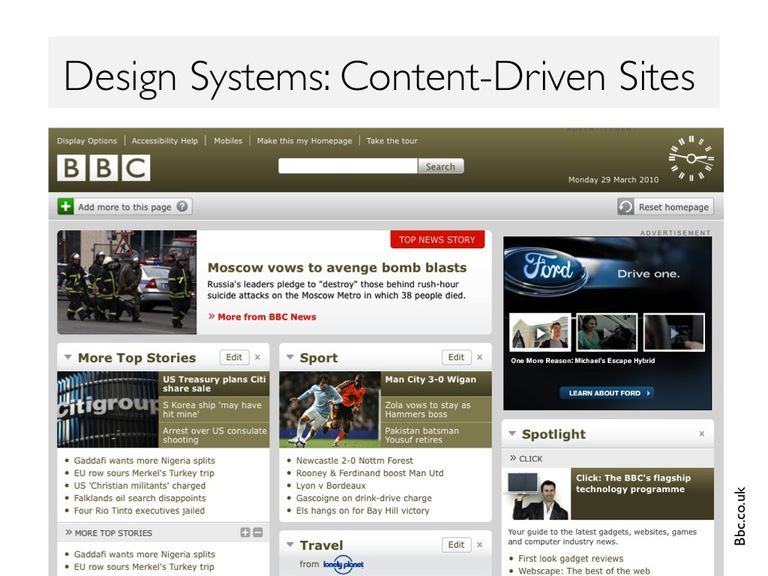
Task: Click the TOP NEWS STORY label
Action: 437,240
